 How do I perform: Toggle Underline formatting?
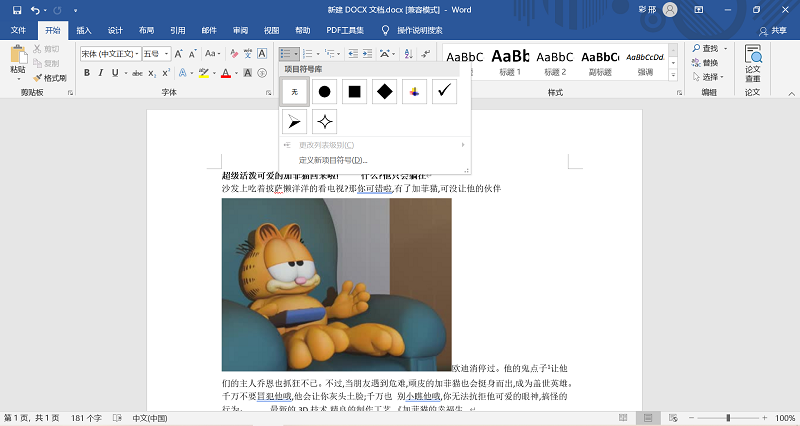(115, 73)
